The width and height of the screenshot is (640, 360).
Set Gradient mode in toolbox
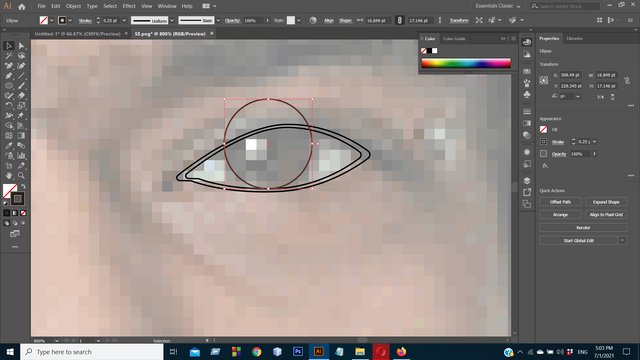(15, 213)
